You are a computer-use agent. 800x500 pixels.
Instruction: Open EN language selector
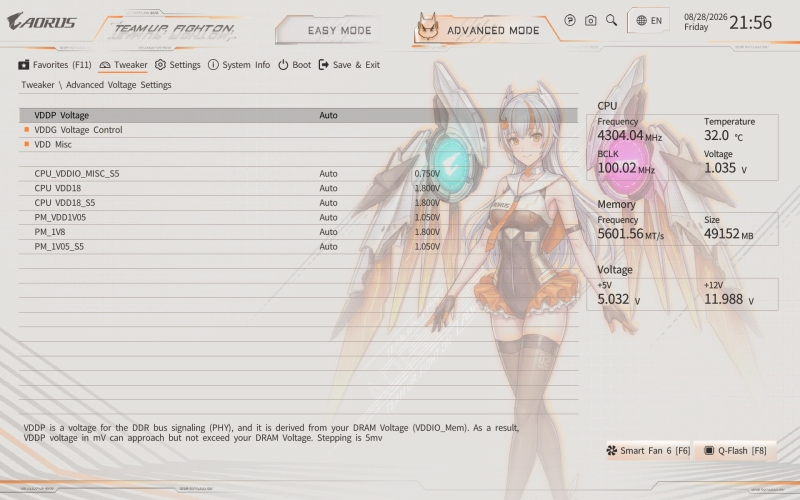click(648, 20)
